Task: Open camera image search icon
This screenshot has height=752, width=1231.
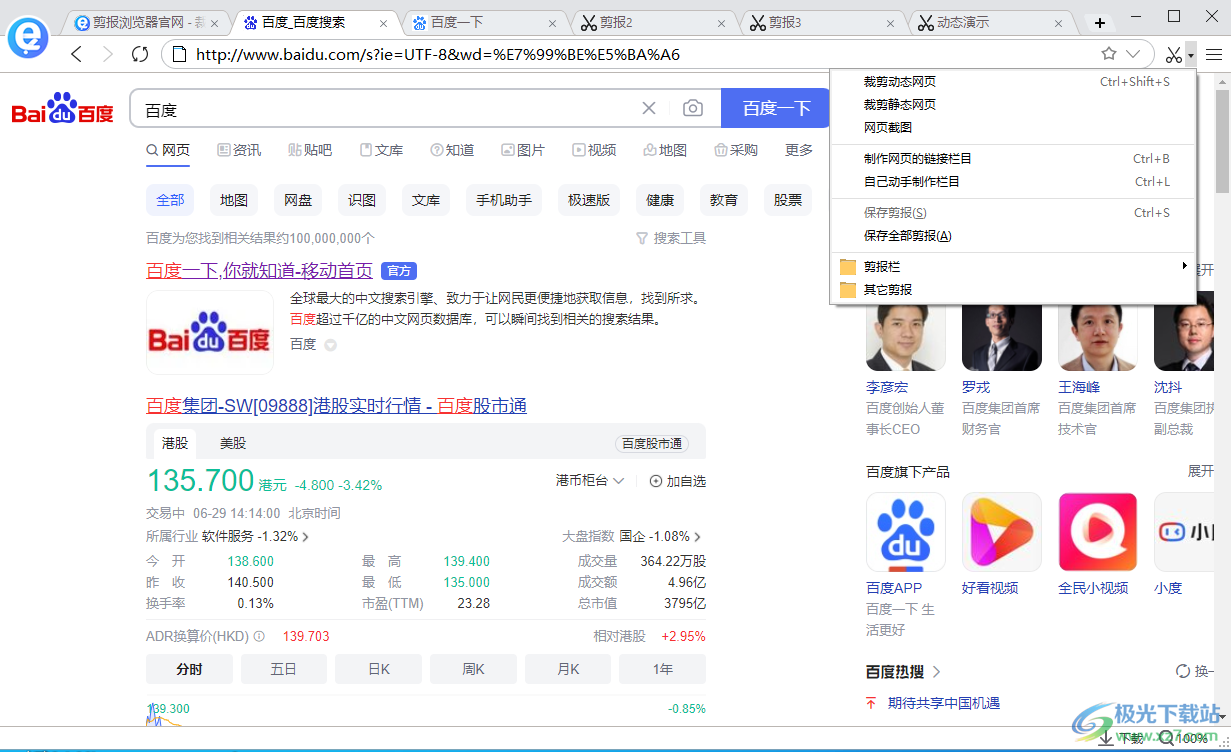Action: tap(693, 108)
